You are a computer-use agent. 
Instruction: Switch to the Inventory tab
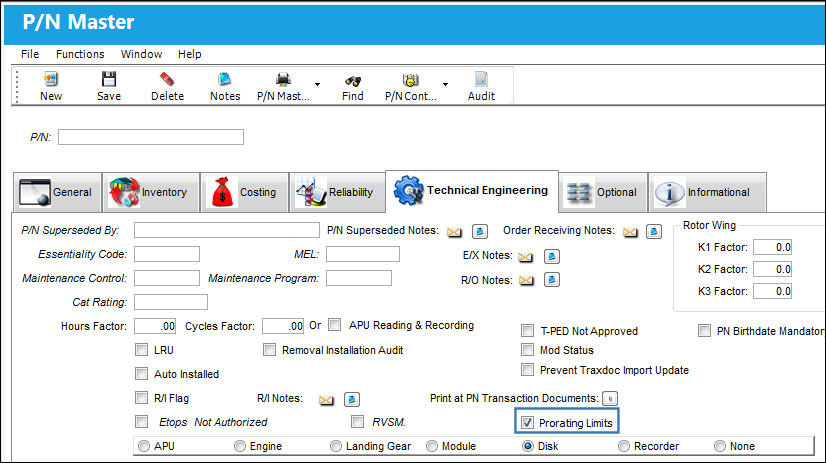151,192
